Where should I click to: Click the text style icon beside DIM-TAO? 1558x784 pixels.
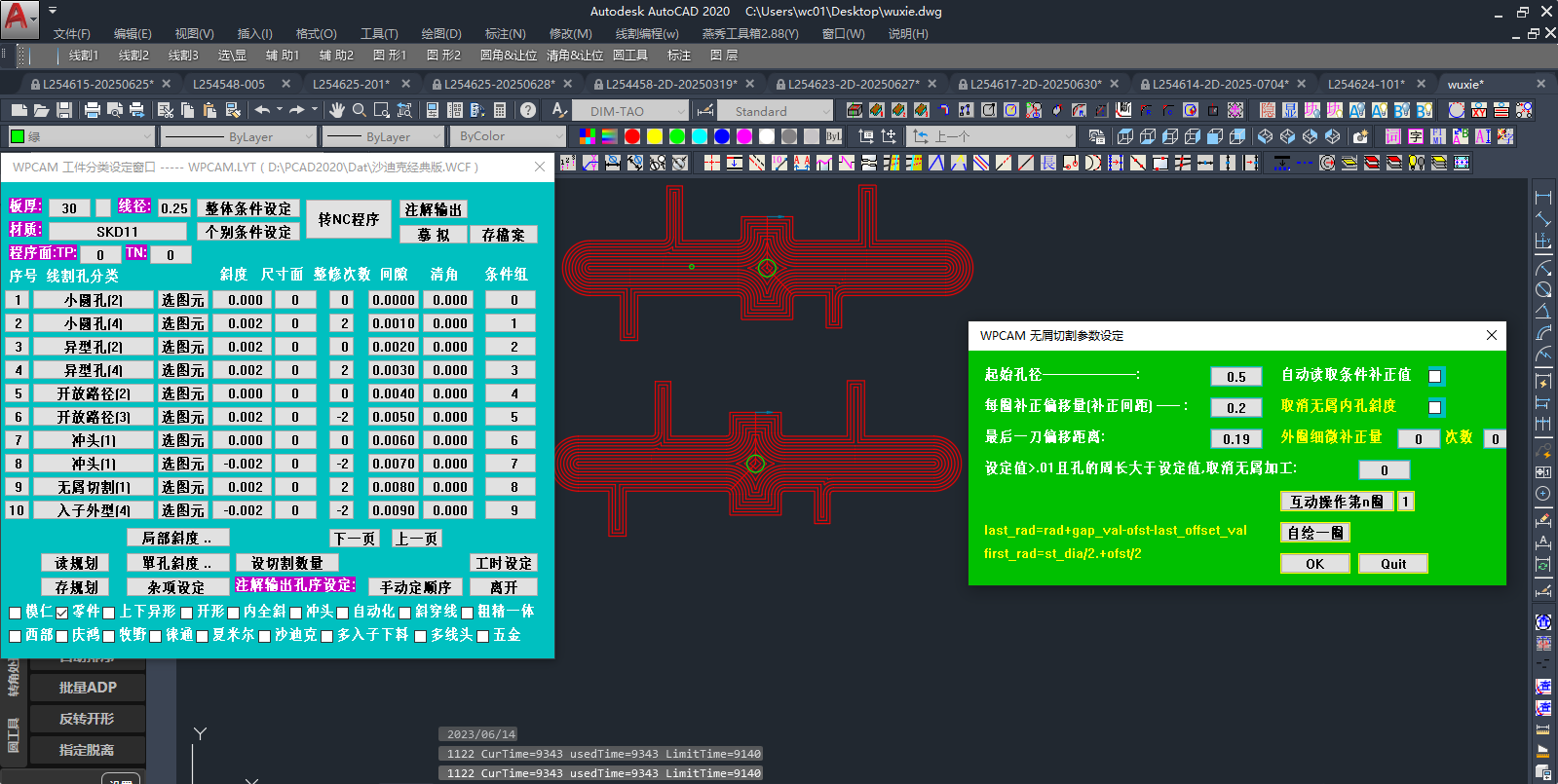558,110
